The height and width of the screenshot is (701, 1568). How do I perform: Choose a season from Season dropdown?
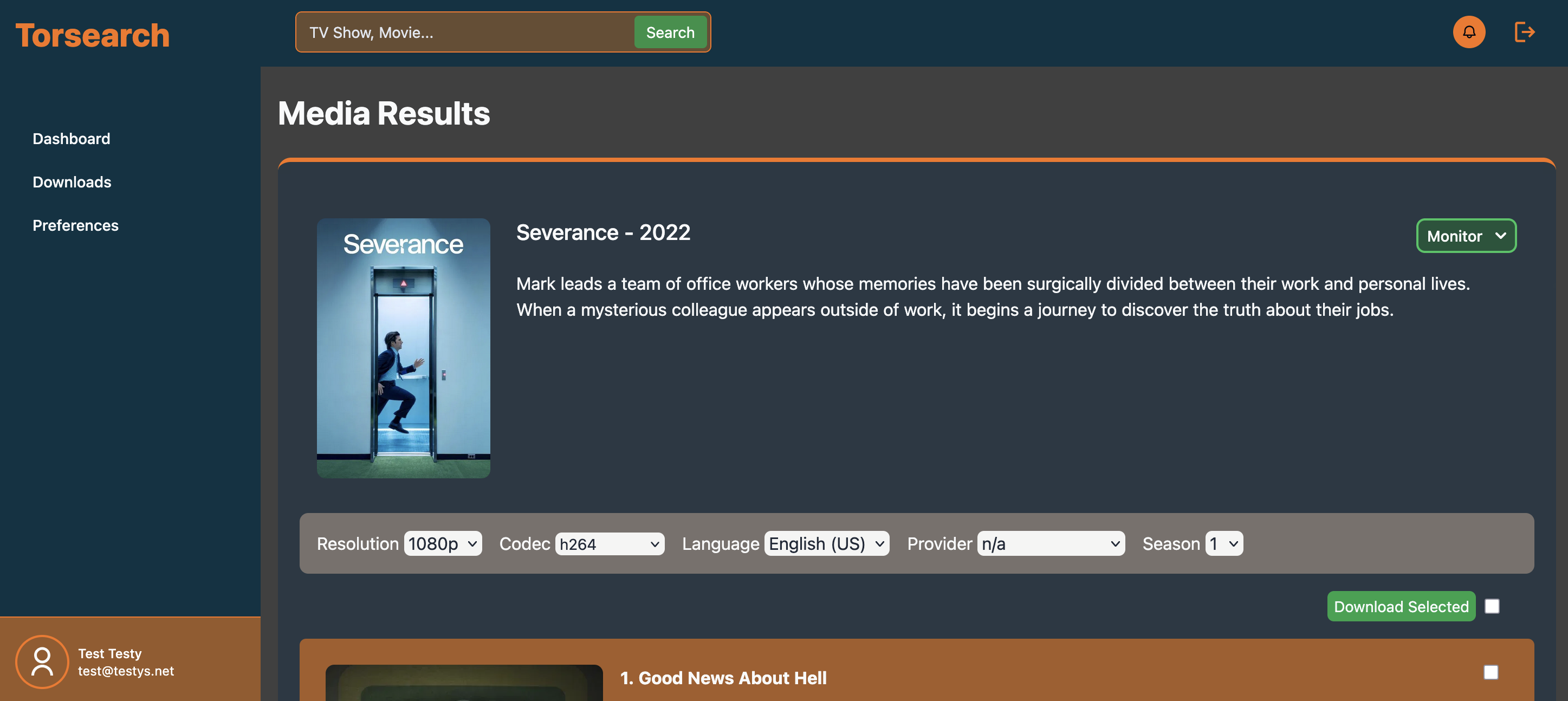1223,543
